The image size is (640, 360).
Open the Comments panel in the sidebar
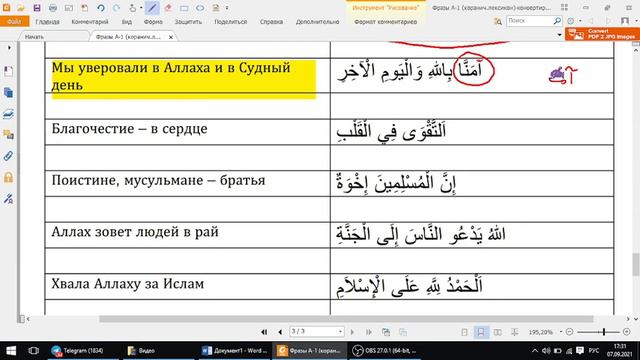point(8,135)
